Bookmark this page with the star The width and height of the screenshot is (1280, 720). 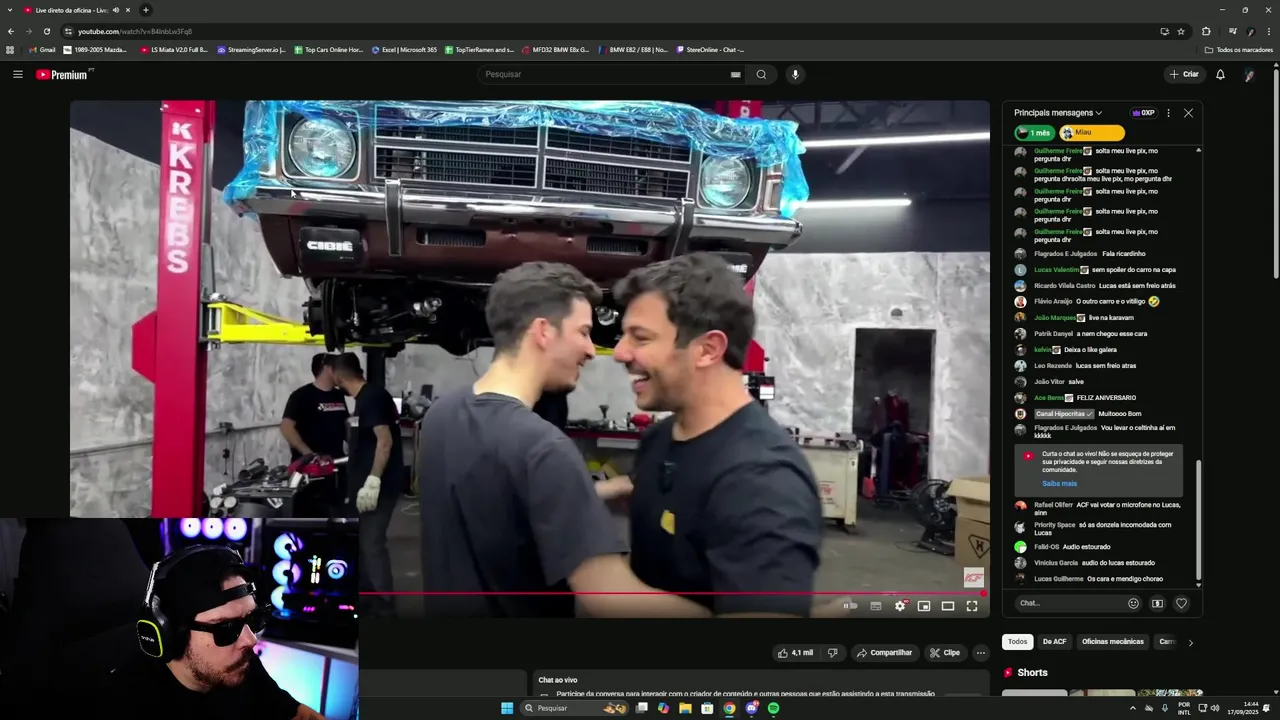pos(1181,31)
